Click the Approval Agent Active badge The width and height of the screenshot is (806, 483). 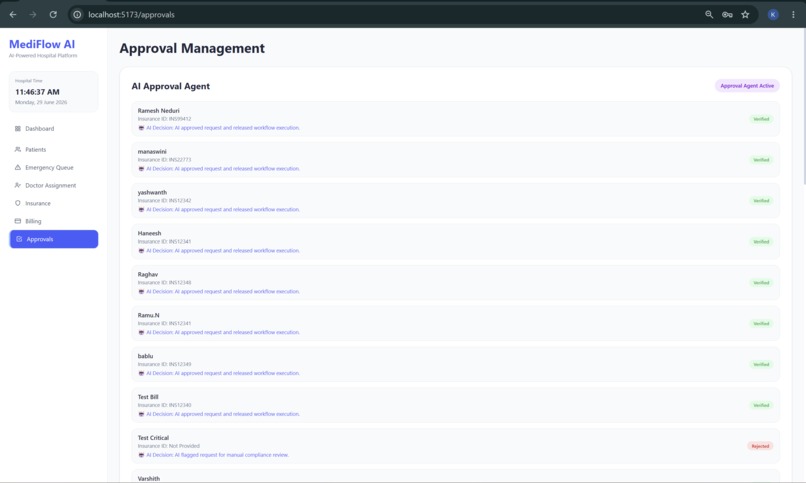[x=747, y=86]
